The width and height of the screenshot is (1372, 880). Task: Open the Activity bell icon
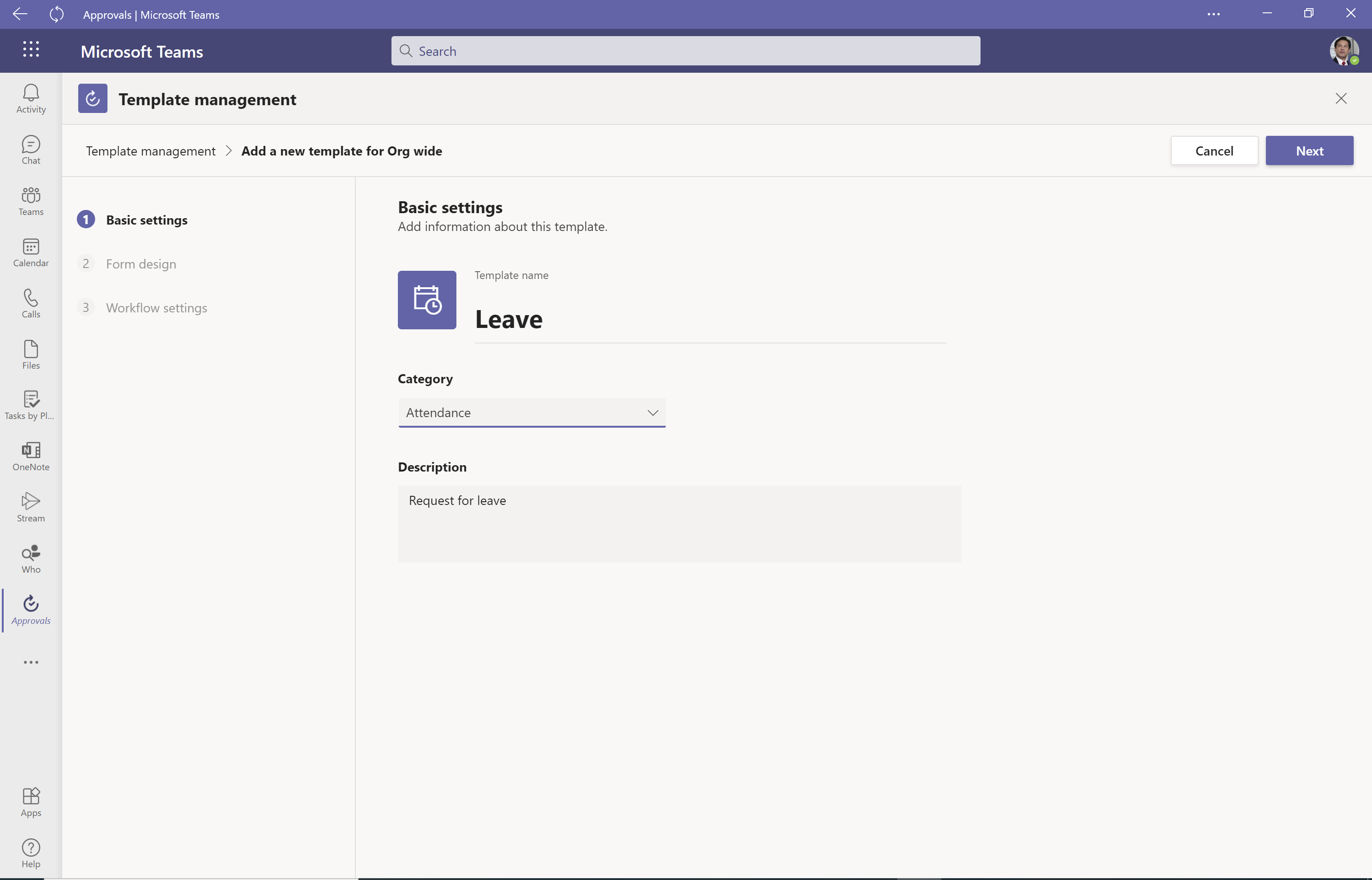click(x=31, y=98)
